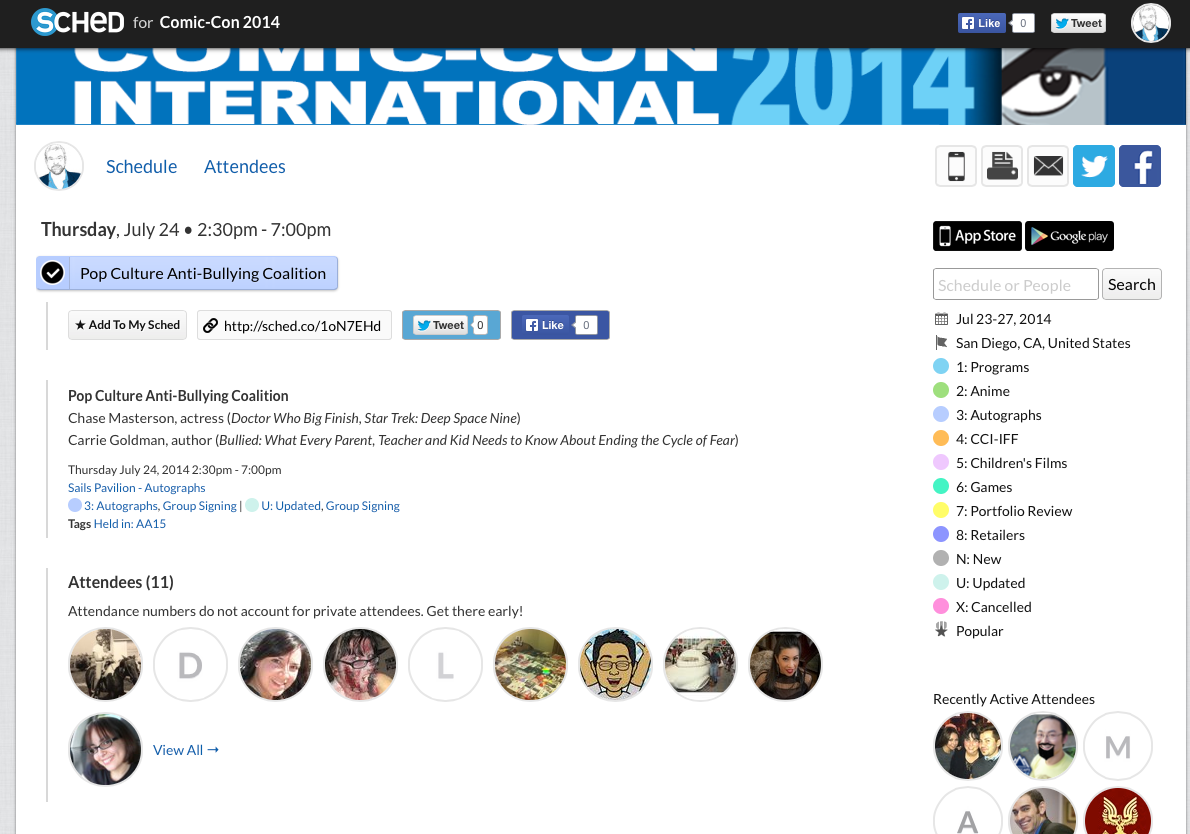Screen dimensions: 1190x834
Task: Click the calendar icon beside the dates
Action: coord(941,319)
